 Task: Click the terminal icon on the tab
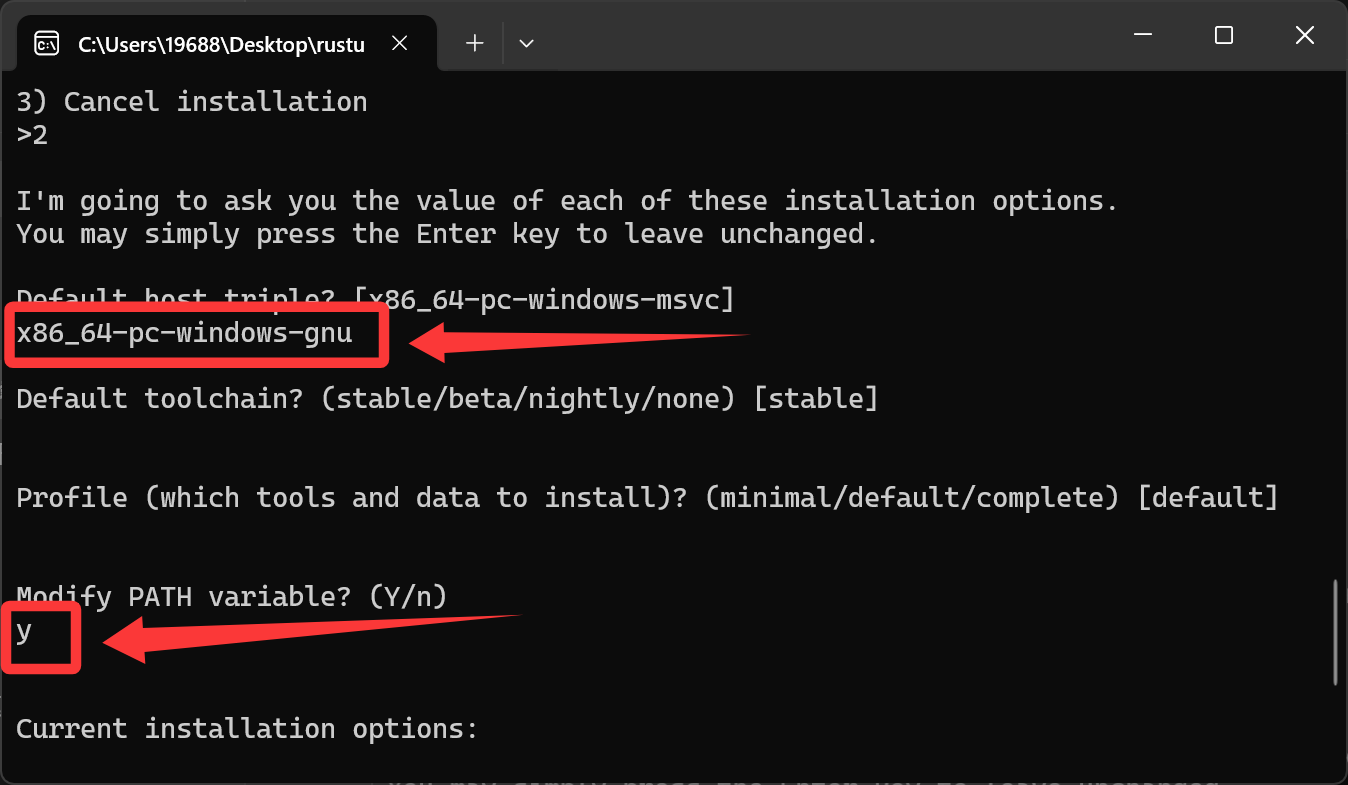point(46,44)
